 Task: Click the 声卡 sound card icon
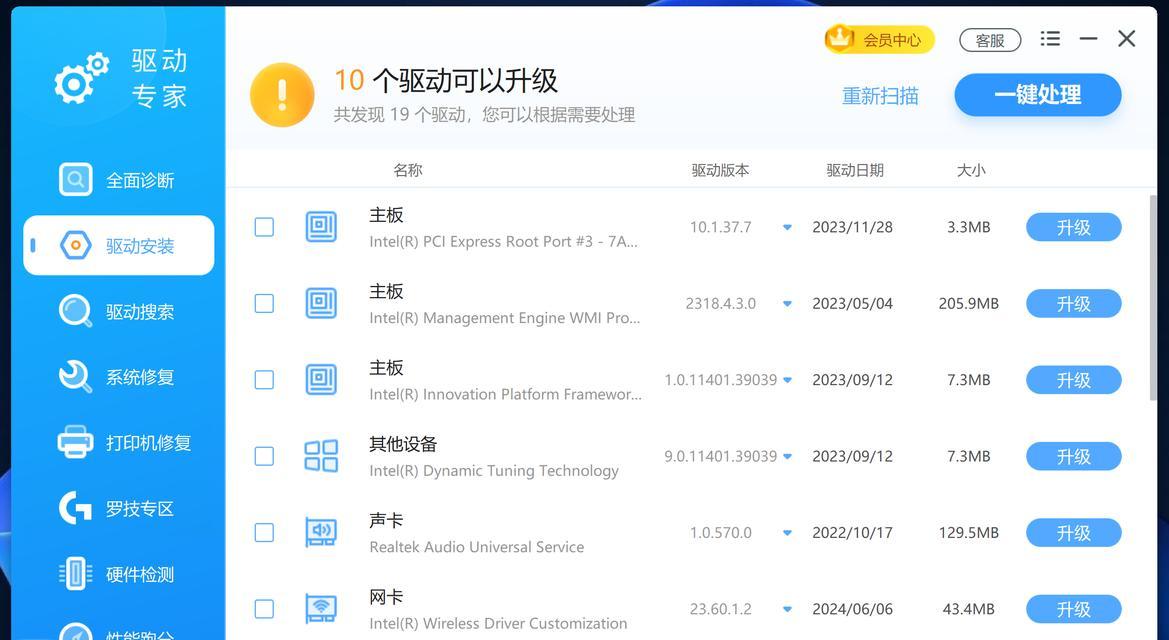click(321, 533)
